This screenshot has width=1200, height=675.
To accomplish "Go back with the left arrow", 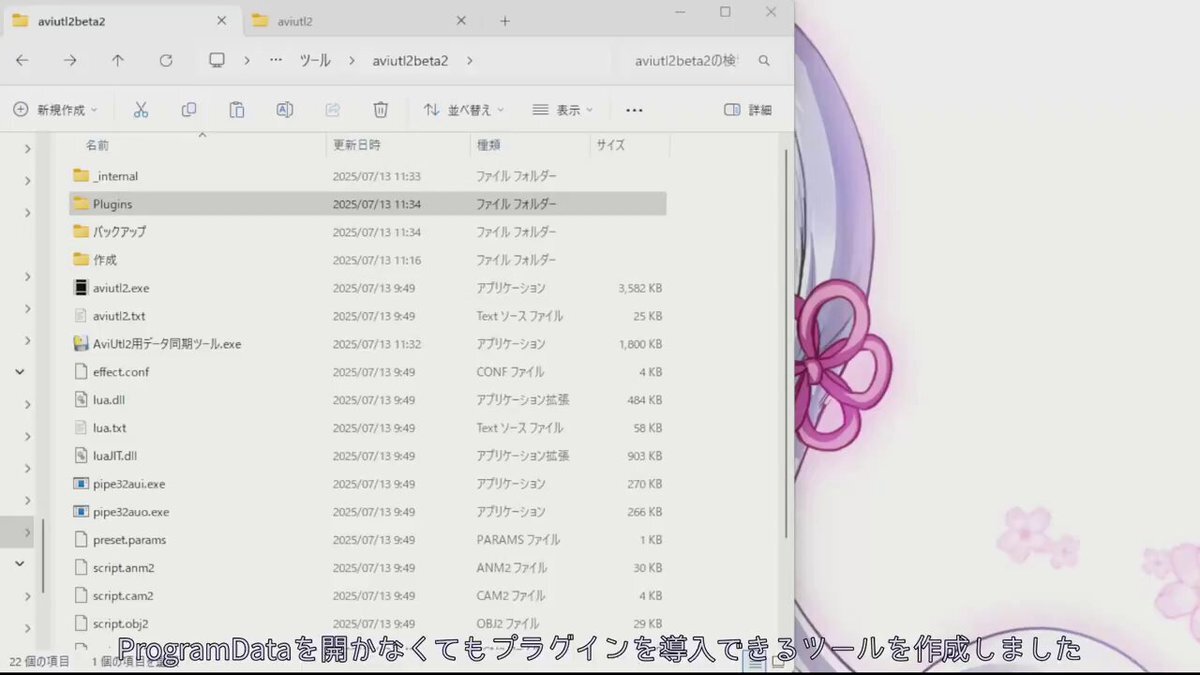I will [x=22, y=61].
